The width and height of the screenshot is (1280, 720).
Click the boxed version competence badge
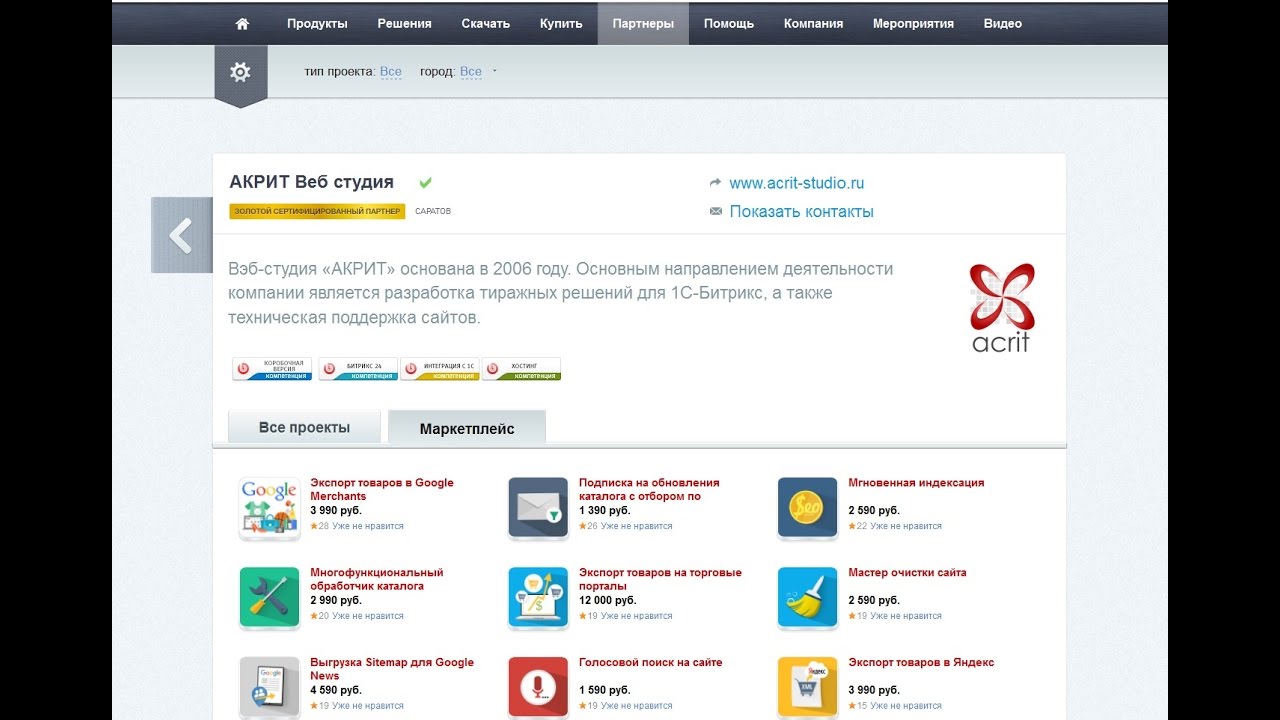272,369
